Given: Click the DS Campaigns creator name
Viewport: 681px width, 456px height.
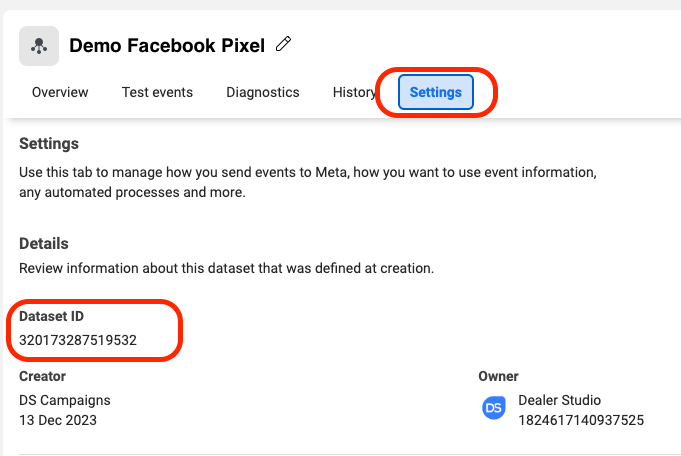Looking at the screenshot, I should coord(65,400).
